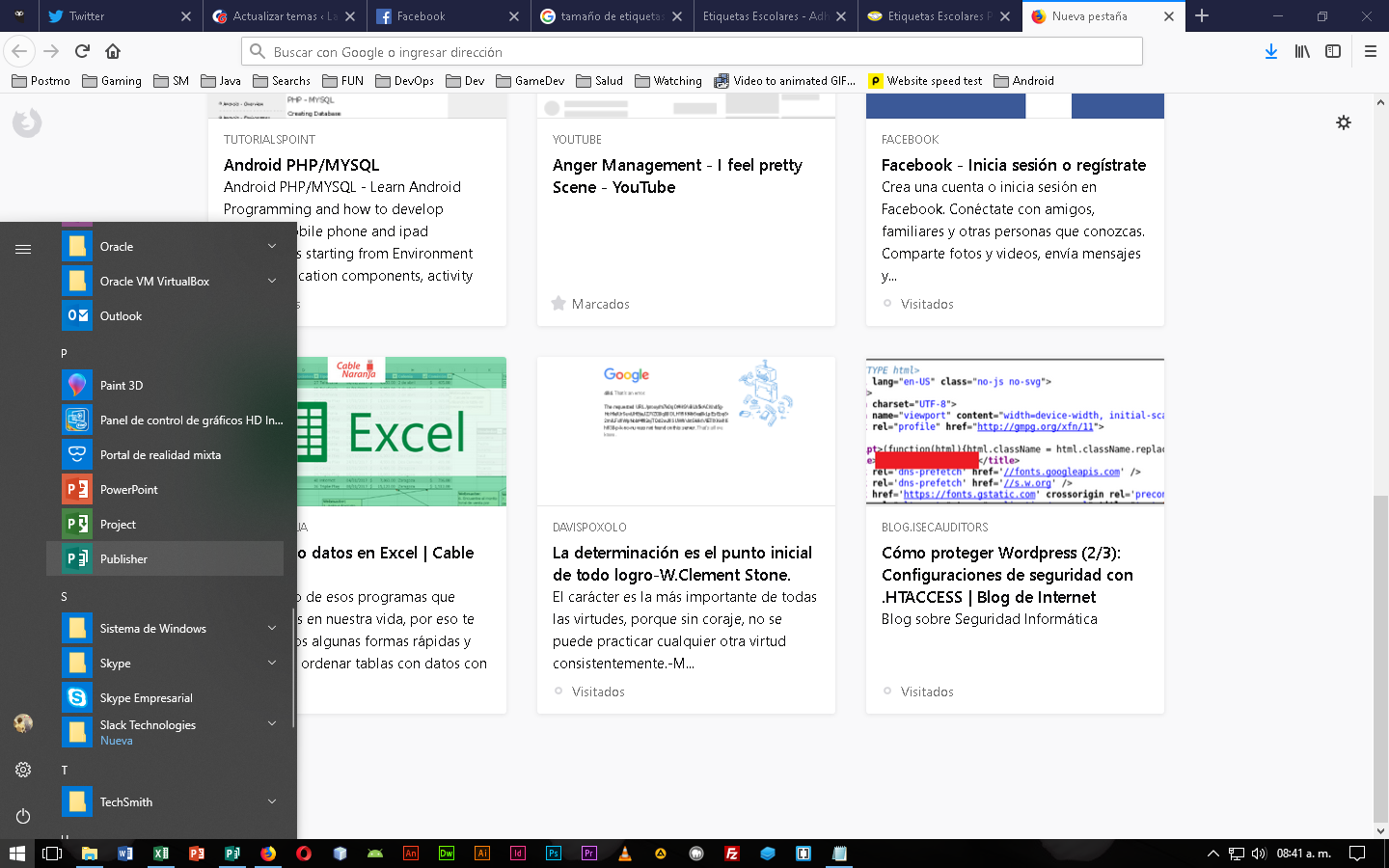Click Firefox downloads arrow icon
Viewport: 1389px width, 868px height.
(1271, 51)
